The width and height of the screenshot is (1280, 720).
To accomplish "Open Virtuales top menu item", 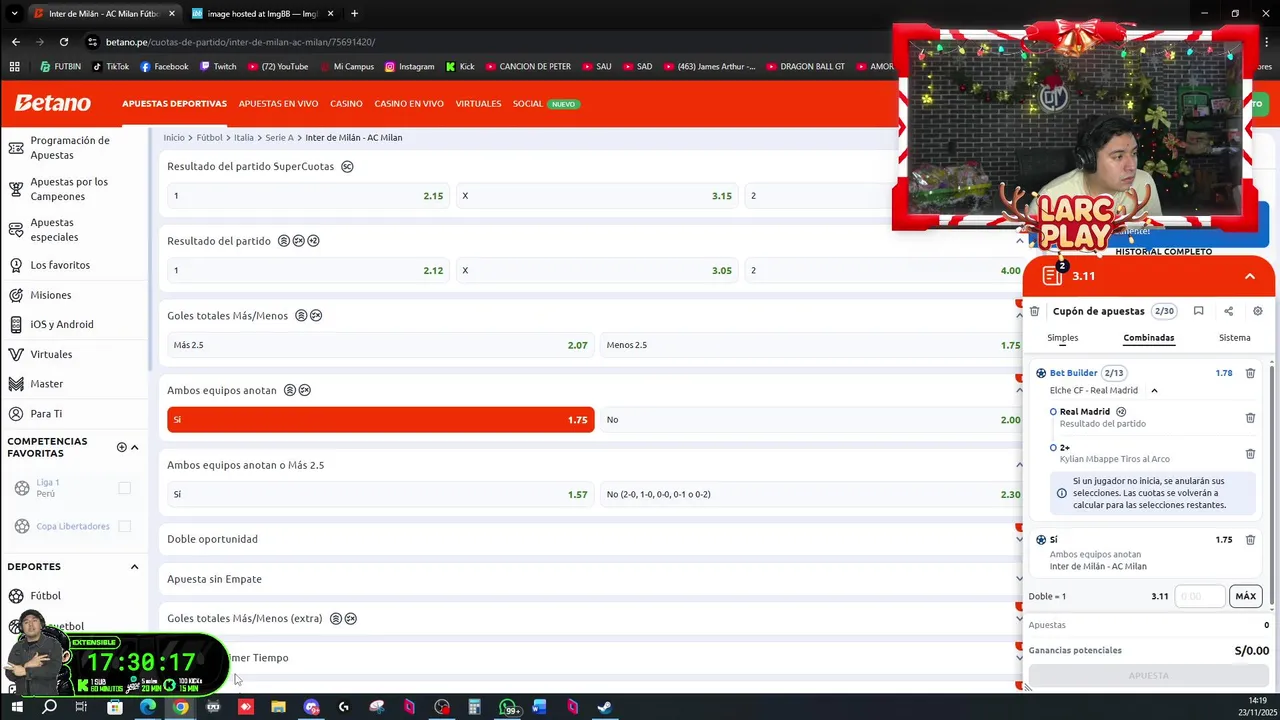I will point(478,104).
